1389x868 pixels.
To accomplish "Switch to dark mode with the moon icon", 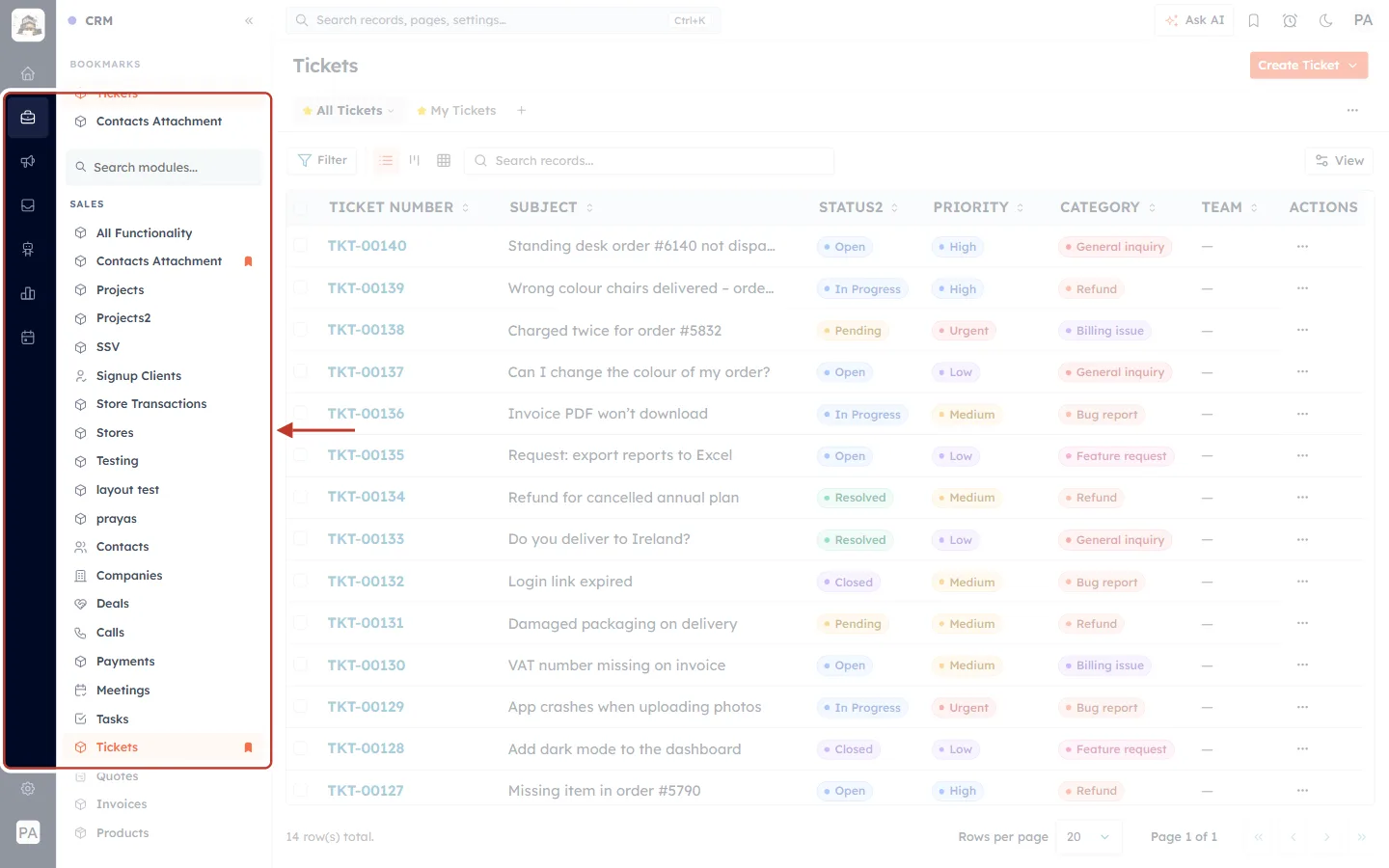I will [1326, 20].
